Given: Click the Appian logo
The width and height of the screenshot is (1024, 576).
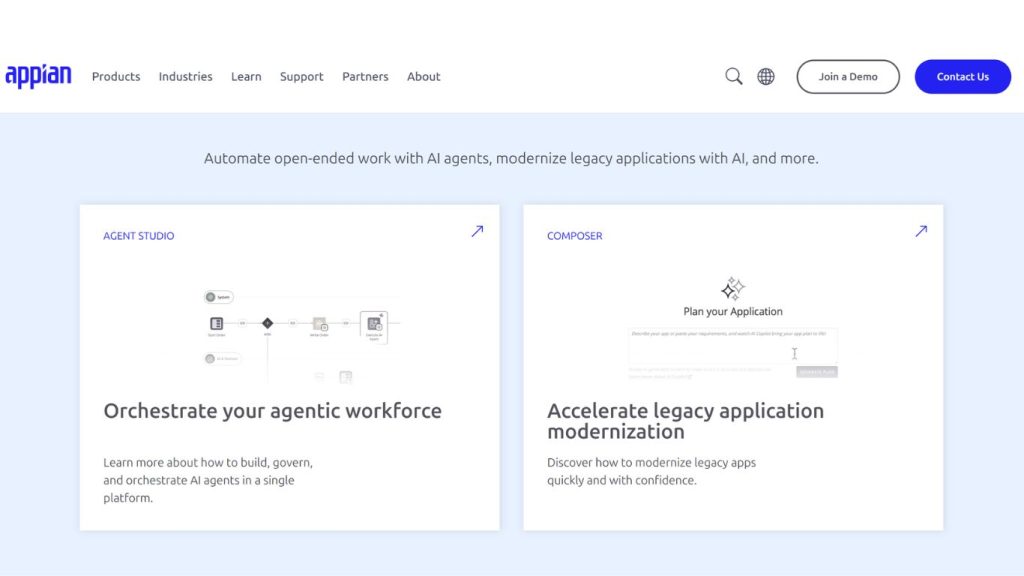Looking at the screenshot, I should [39, 75].
